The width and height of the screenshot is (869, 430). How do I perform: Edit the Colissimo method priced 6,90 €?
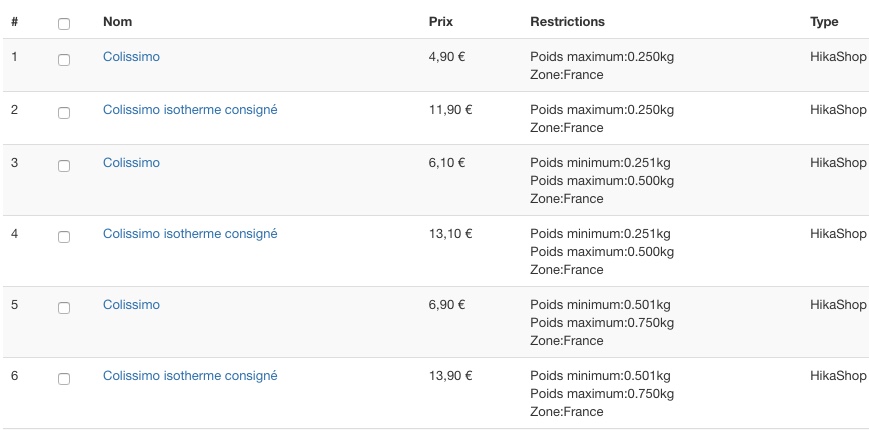pos(131,305)
